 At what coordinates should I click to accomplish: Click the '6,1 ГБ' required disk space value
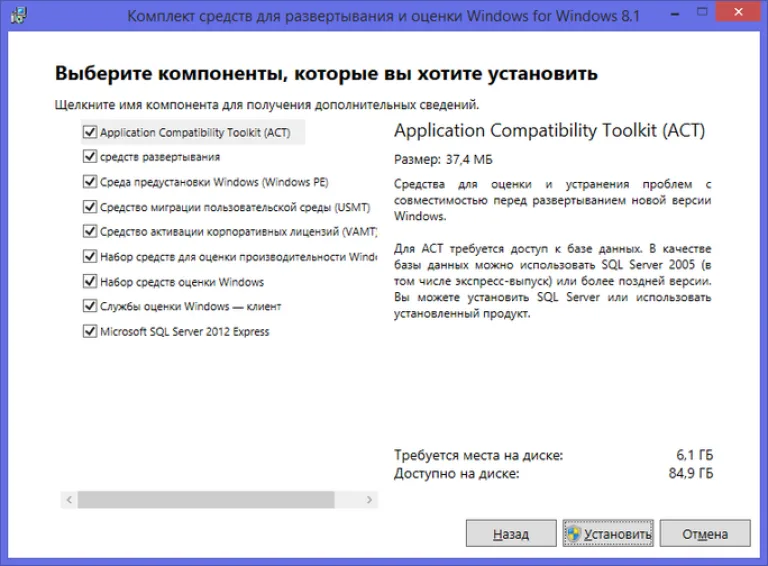click(x=695, y=455)
